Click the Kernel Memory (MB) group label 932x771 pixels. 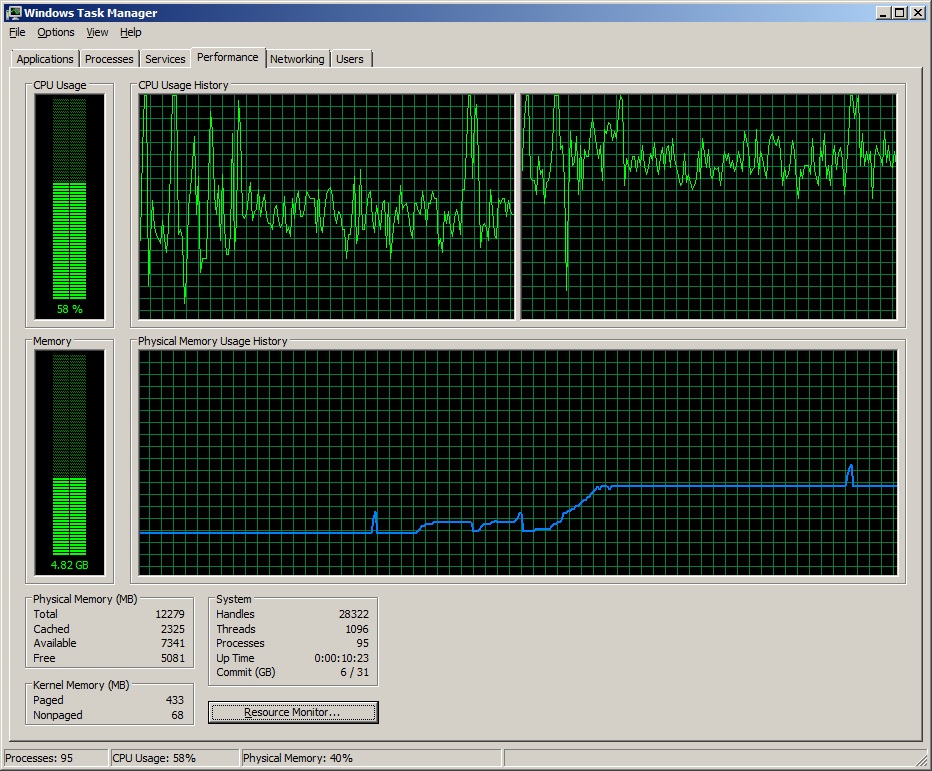tap(81, 685)
